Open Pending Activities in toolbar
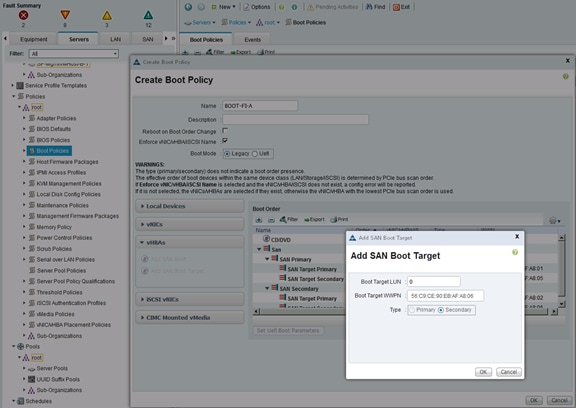The height and width of the screenshot is (408, 576). [332, 7]
